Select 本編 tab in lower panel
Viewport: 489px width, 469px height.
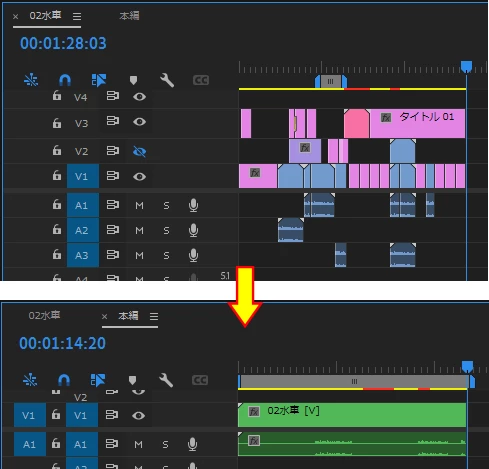click(128, 316)
